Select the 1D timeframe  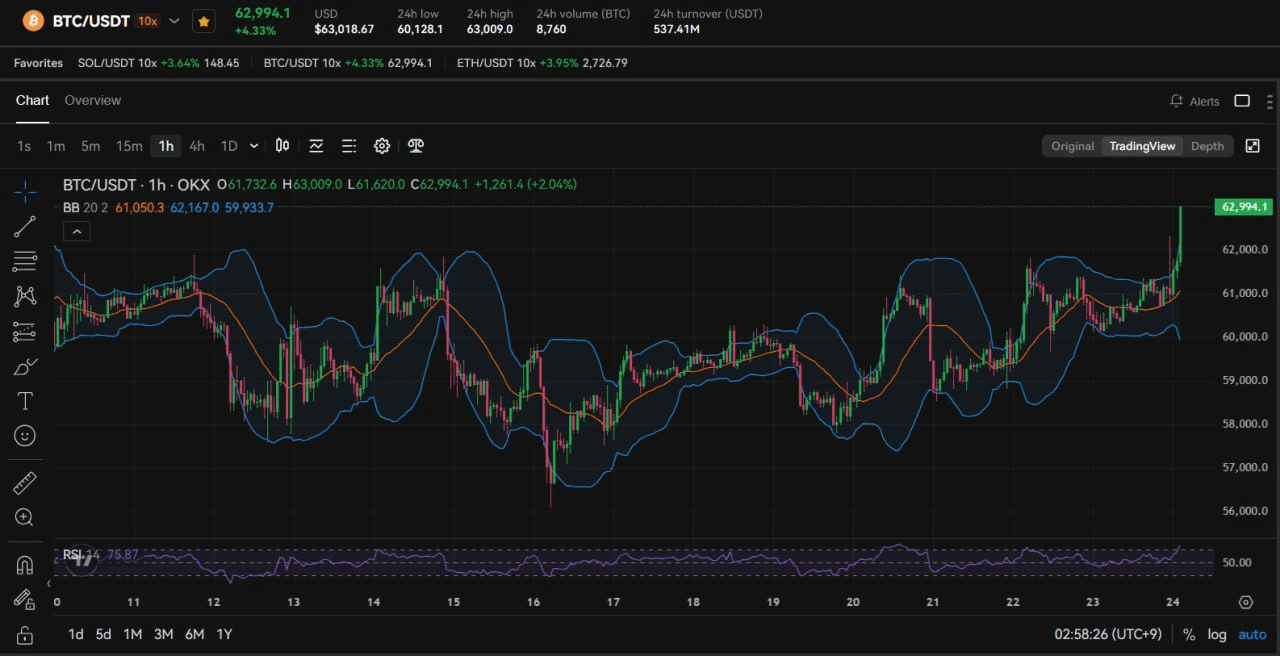point(229,146)
